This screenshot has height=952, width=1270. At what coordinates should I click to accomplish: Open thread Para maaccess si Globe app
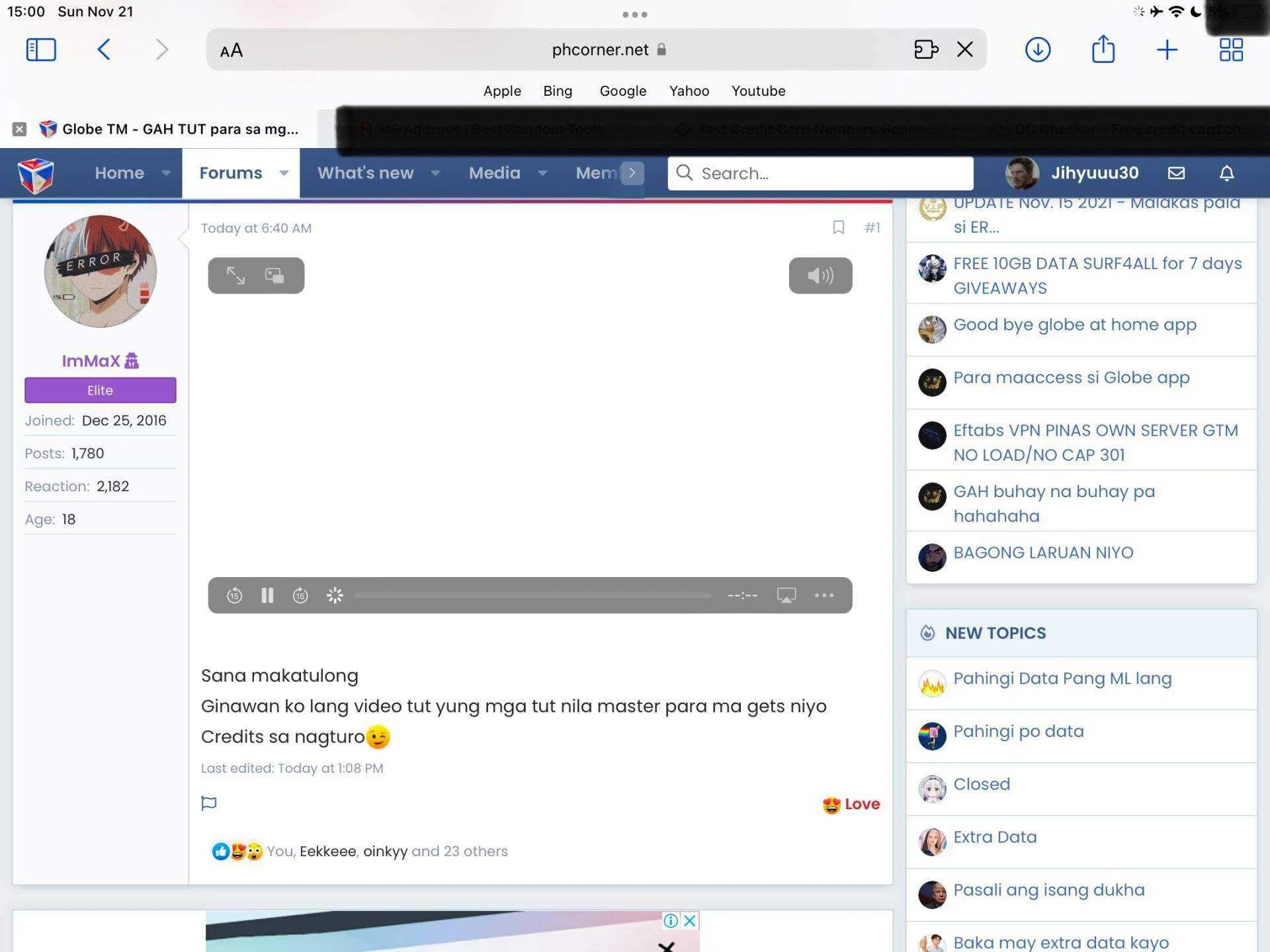1072,377
